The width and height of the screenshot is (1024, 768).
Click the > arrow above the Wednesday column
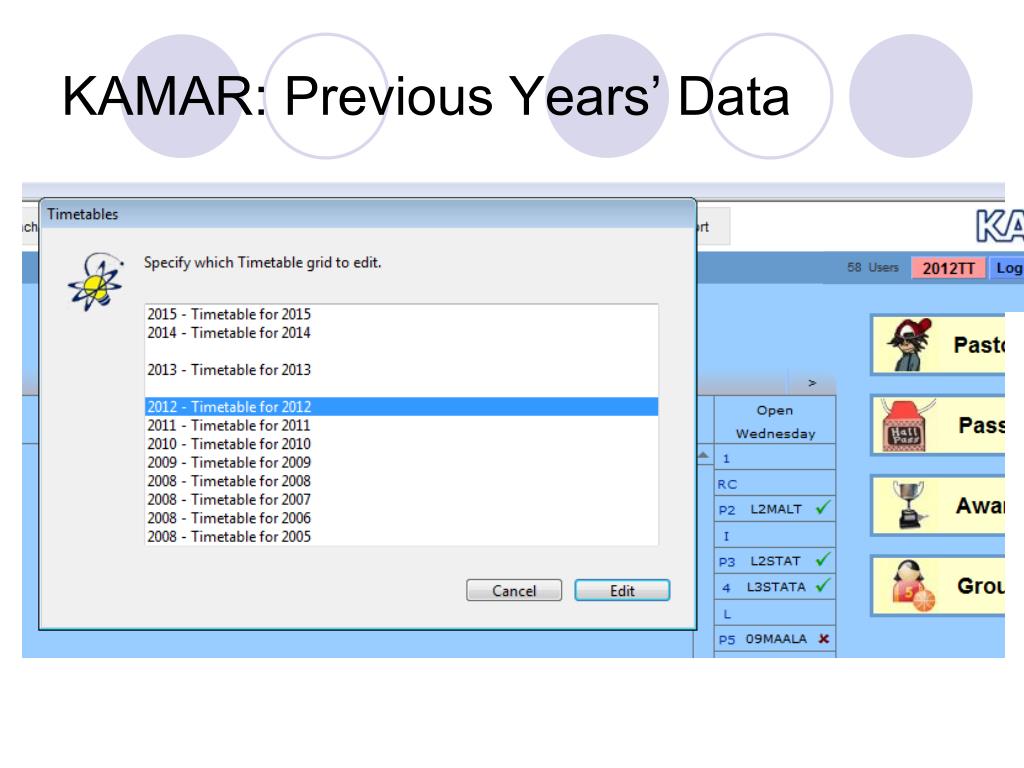point(812,383)
